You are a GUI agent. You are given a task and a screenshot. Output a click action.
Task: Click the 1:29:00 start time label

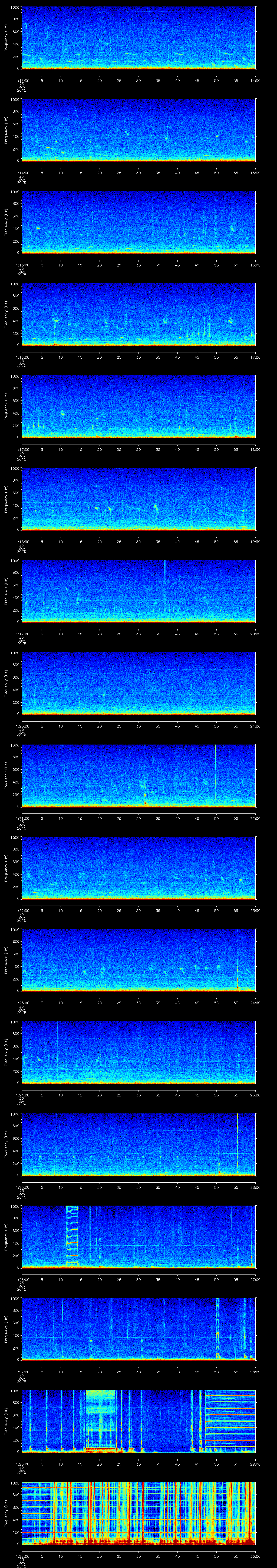click(22, 1556)
